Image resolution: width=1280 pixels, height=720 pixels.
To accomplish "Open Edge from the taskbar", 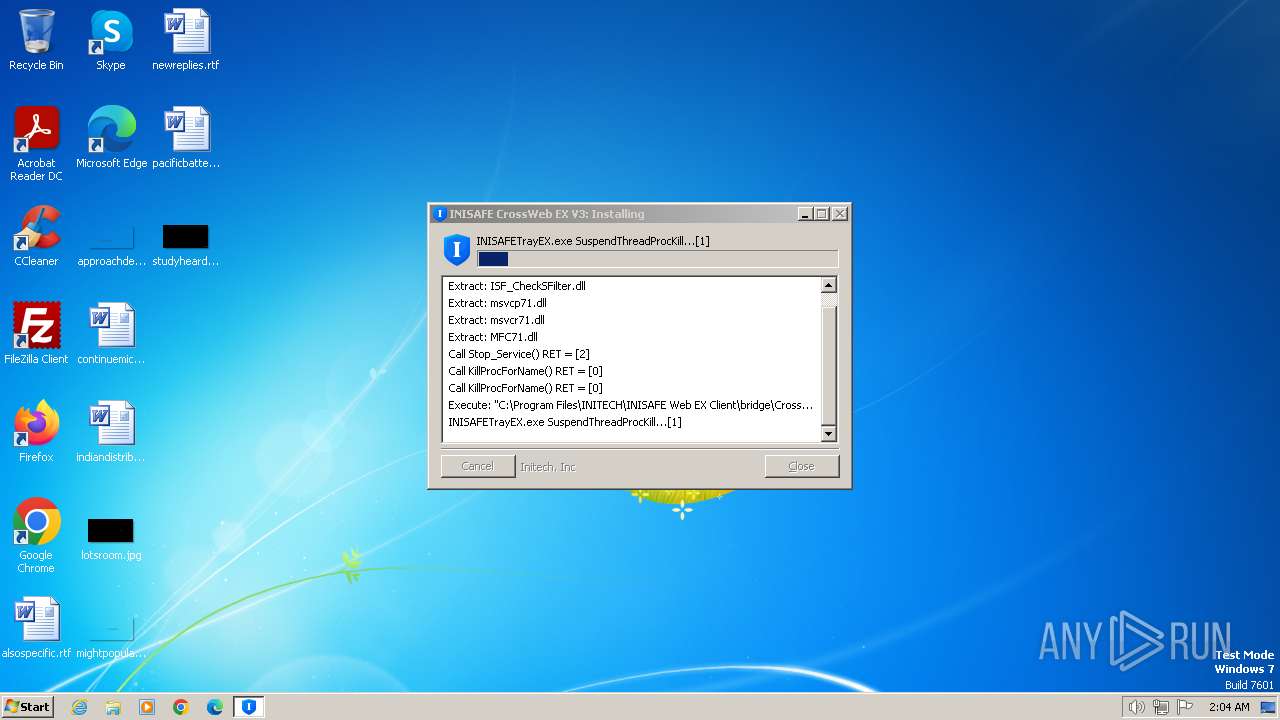I will 215,707.
